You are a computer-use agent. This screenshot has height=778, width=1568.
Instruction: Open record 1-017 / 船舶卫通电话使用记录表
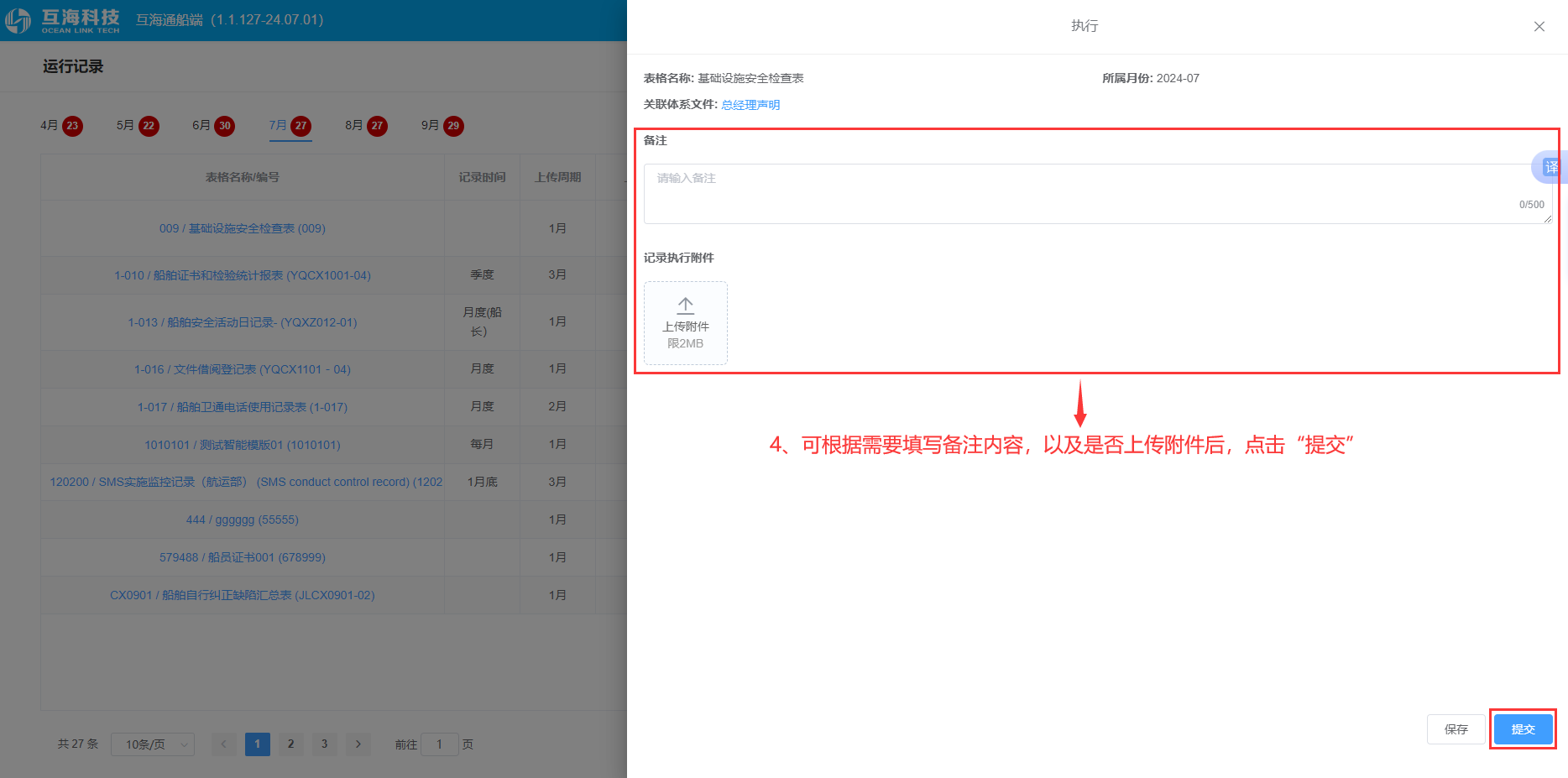(243, 407)
